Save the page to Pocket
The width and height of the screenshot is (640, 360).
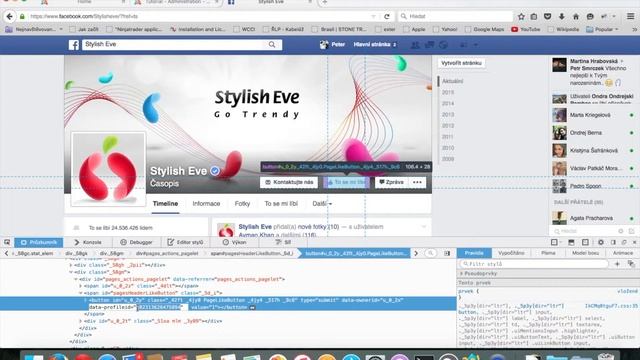(x=548, y=16)
